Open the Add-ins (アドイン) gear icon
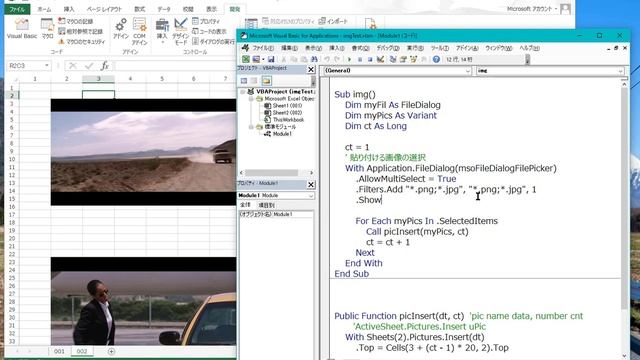Viewport: 640px width, 360px height. coord(121,29)
